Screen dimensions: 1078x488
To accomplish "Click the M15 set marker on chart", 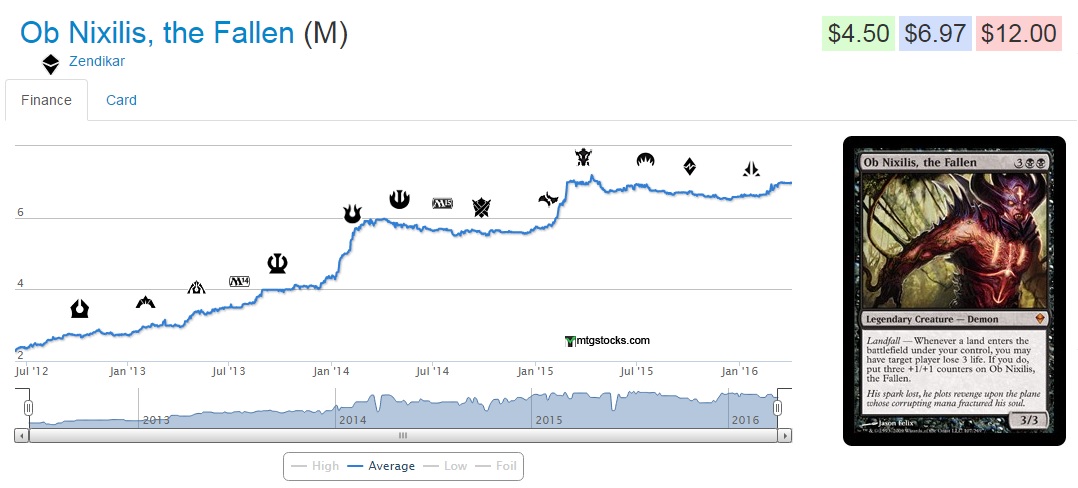I will 442,203.
